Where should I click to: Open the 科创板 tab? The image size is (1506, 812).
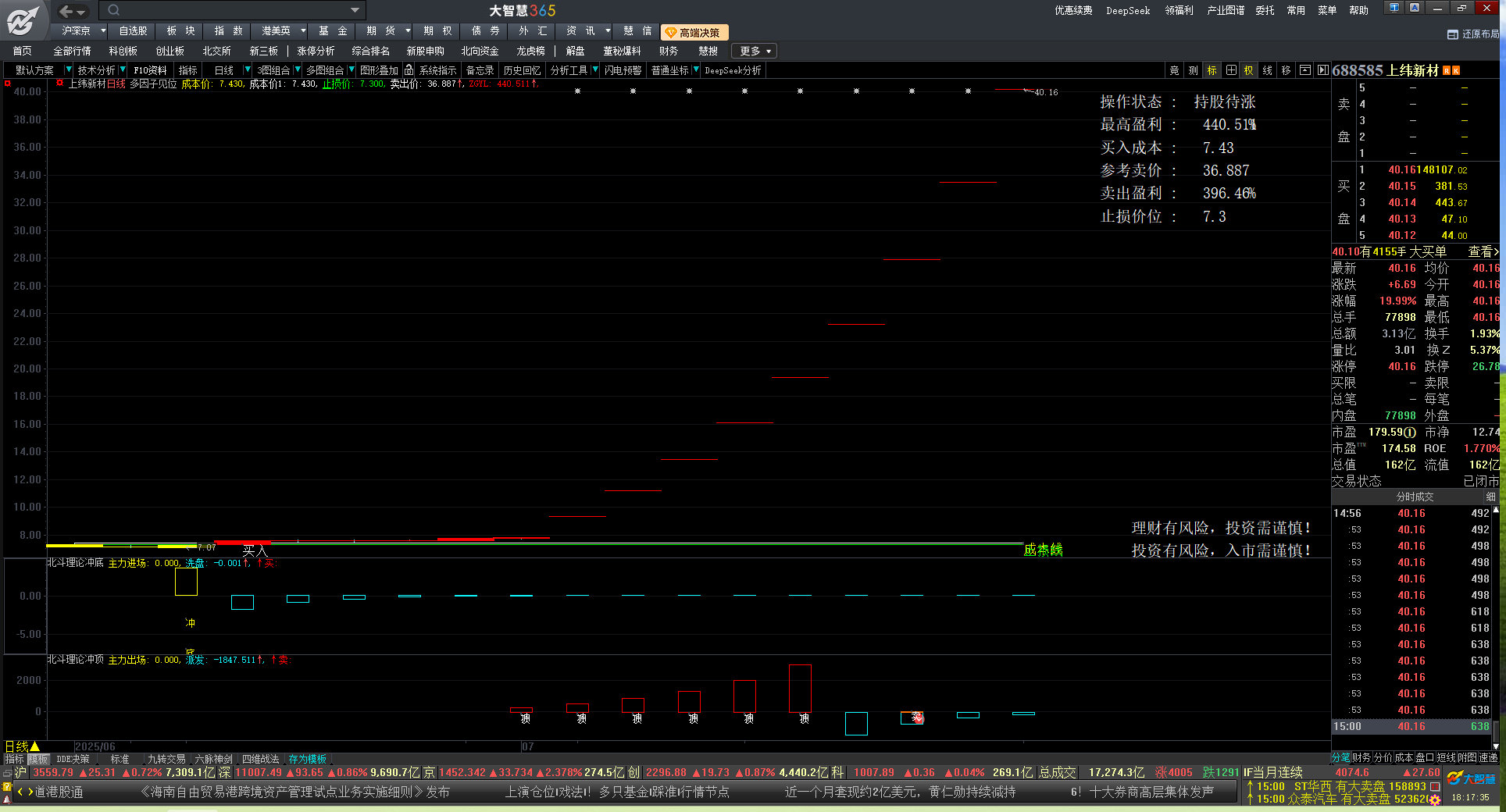123,51
